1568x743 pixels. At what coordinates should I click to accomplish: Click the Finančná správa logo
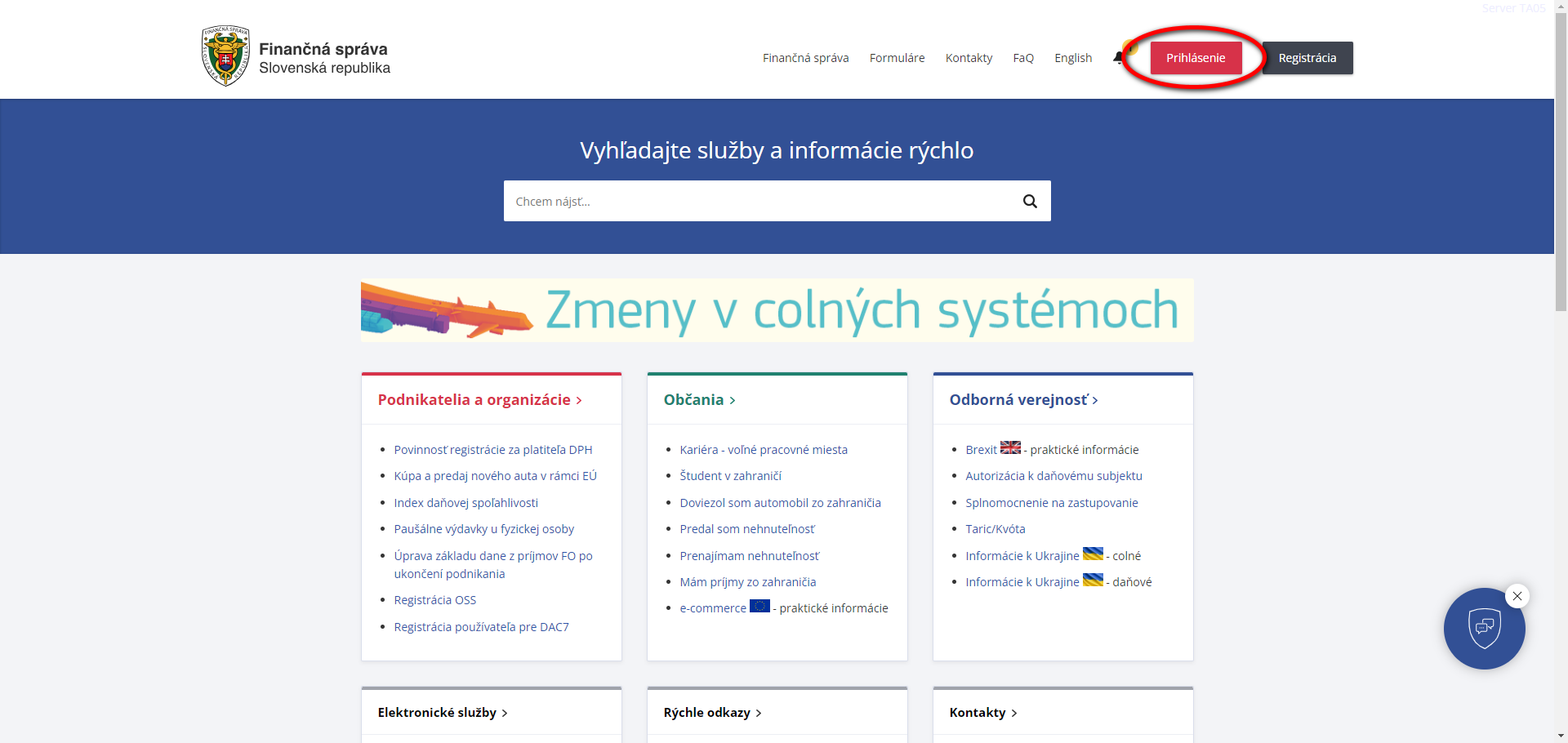coord(296,56)
